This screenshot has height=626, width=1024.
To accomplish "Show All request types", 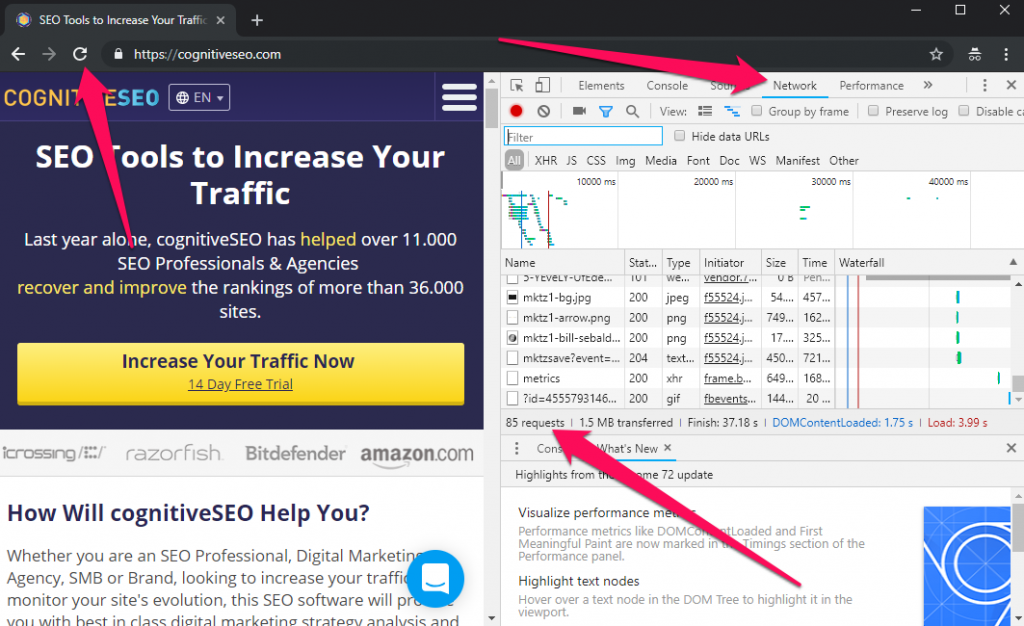I will (515, 161).
